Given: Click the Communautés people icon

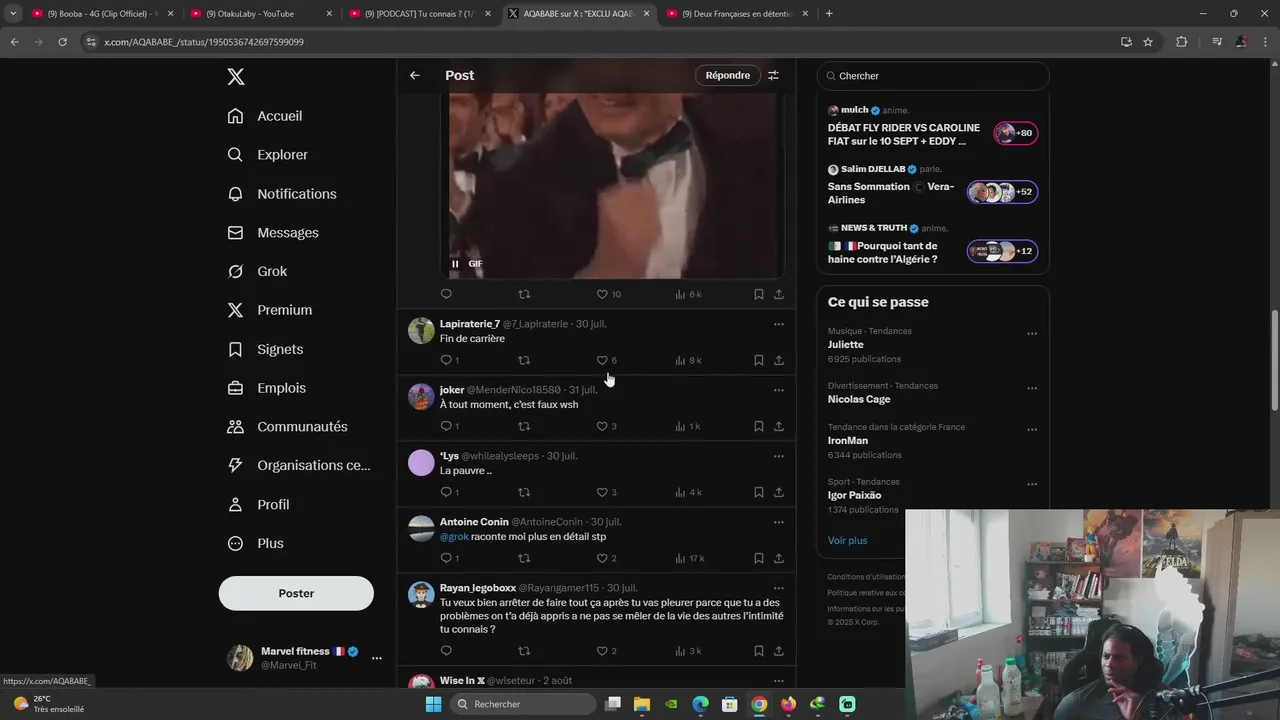Looking at the screenshot, I should click(235, 426).
